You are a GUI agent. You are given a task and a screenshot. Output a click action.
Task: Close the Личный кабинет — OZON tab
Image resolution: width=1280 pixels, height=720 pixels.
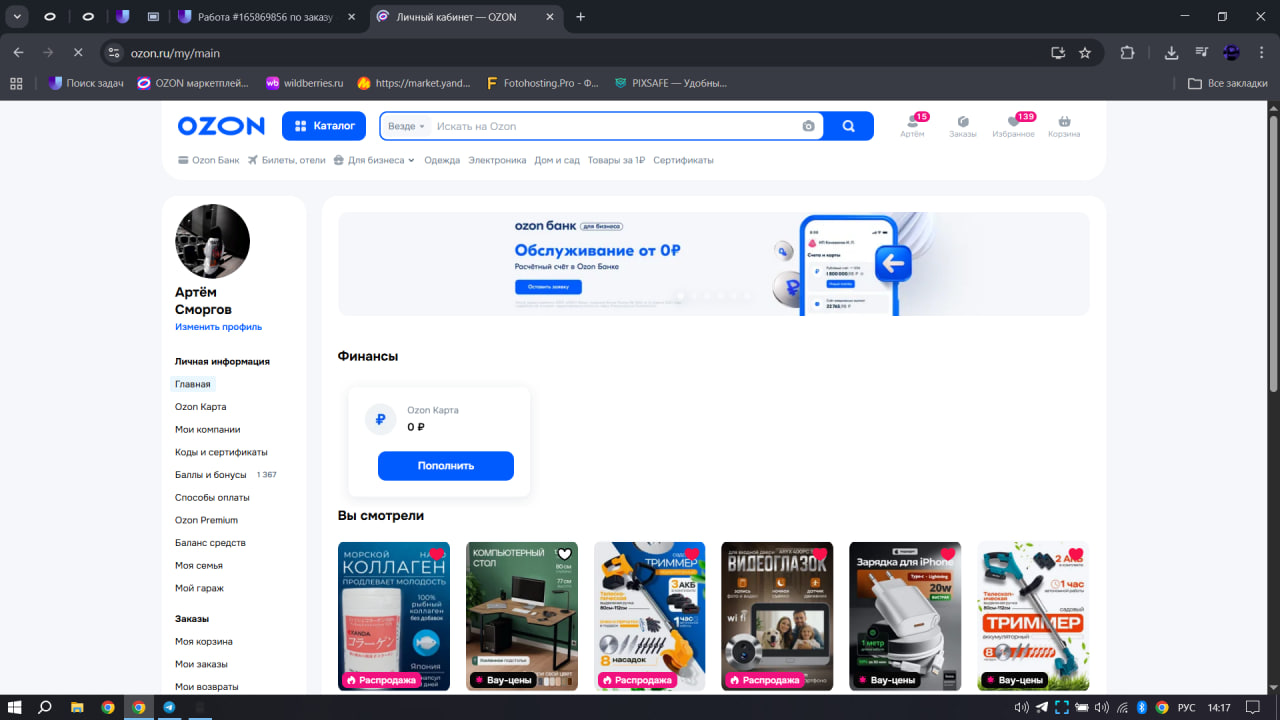[550, 17]
